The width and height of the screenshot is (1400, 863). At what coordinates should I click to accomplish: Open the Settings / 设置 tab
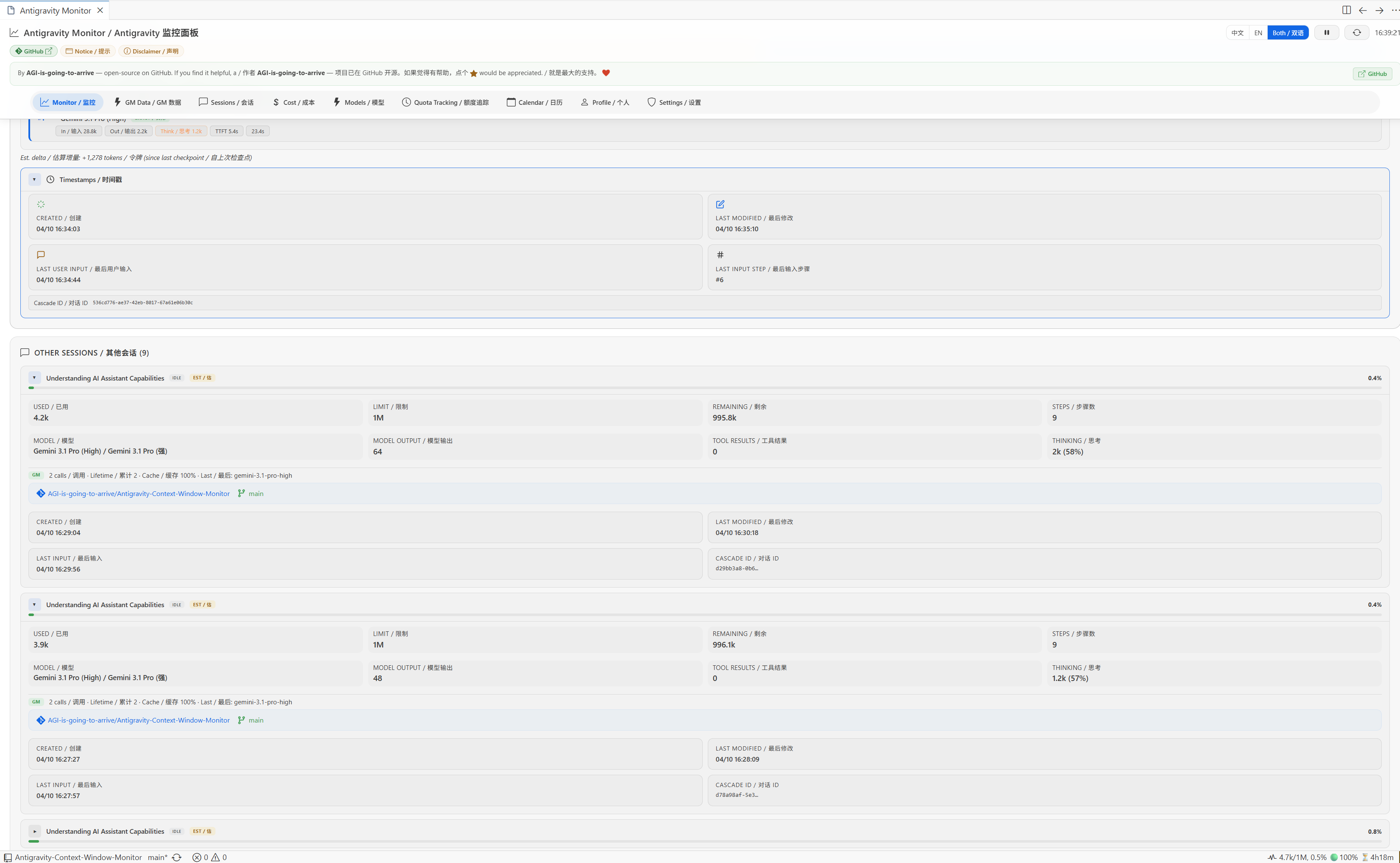point(674,102)
